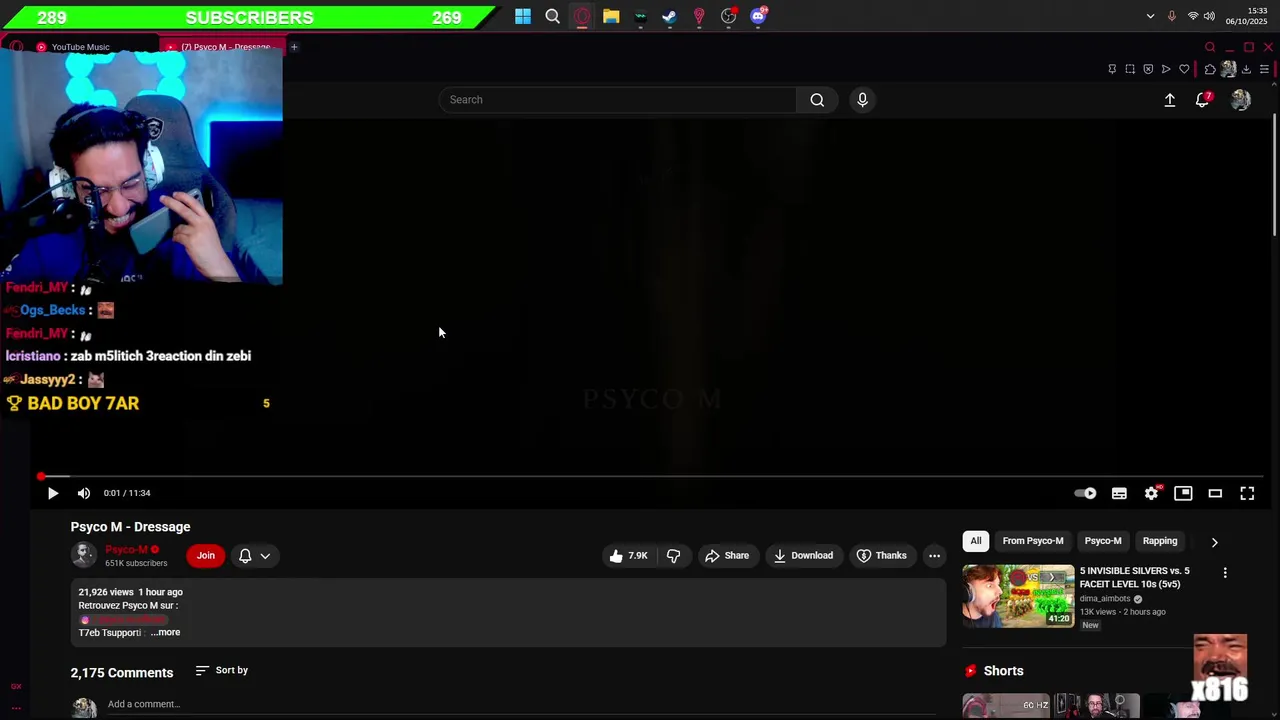Screen dimensions: 1280x720
Task: Open Psyco-M channel avatar
Action: coord(84,555)
